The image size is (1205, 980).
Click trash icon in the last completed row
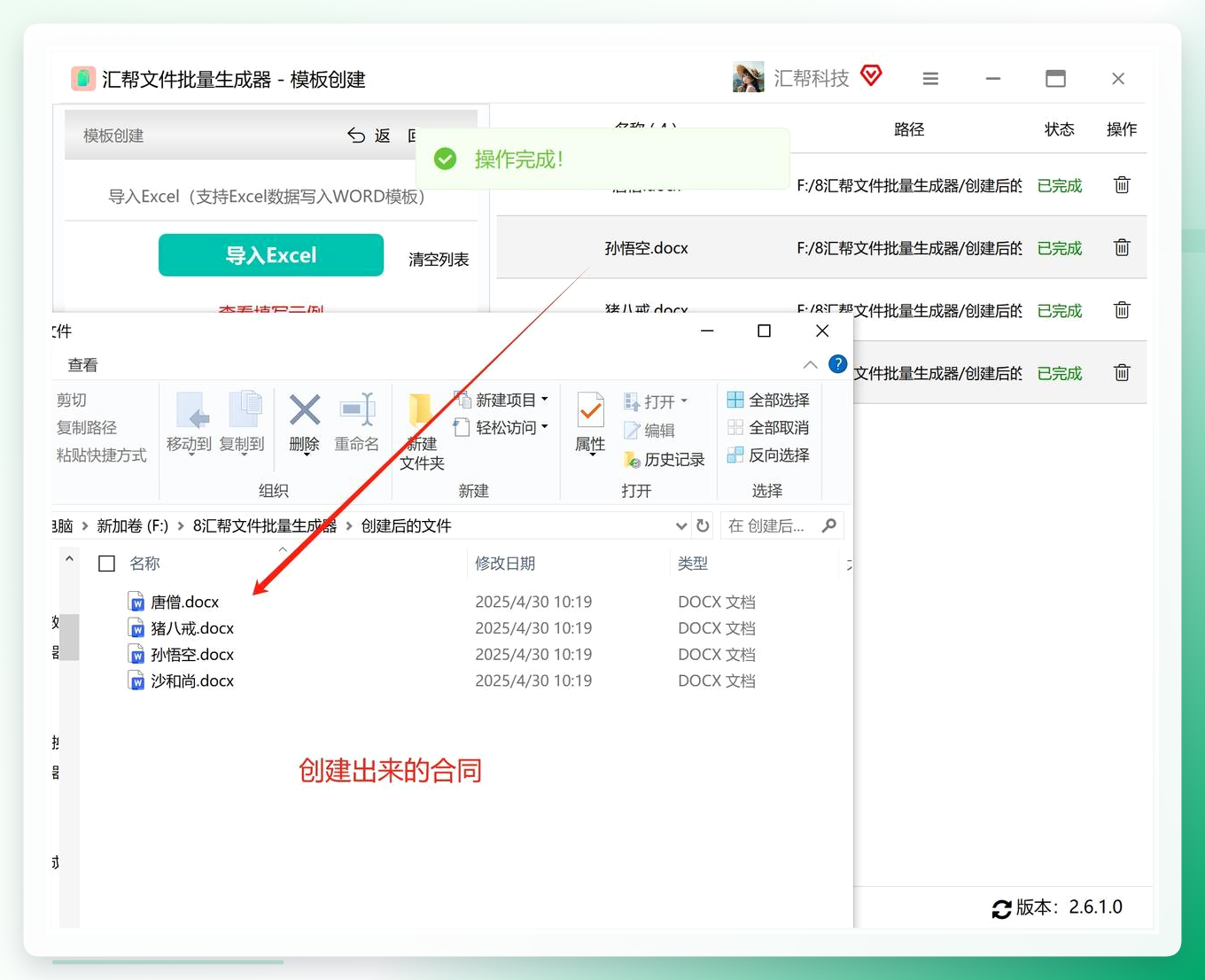click(1122, 373)
